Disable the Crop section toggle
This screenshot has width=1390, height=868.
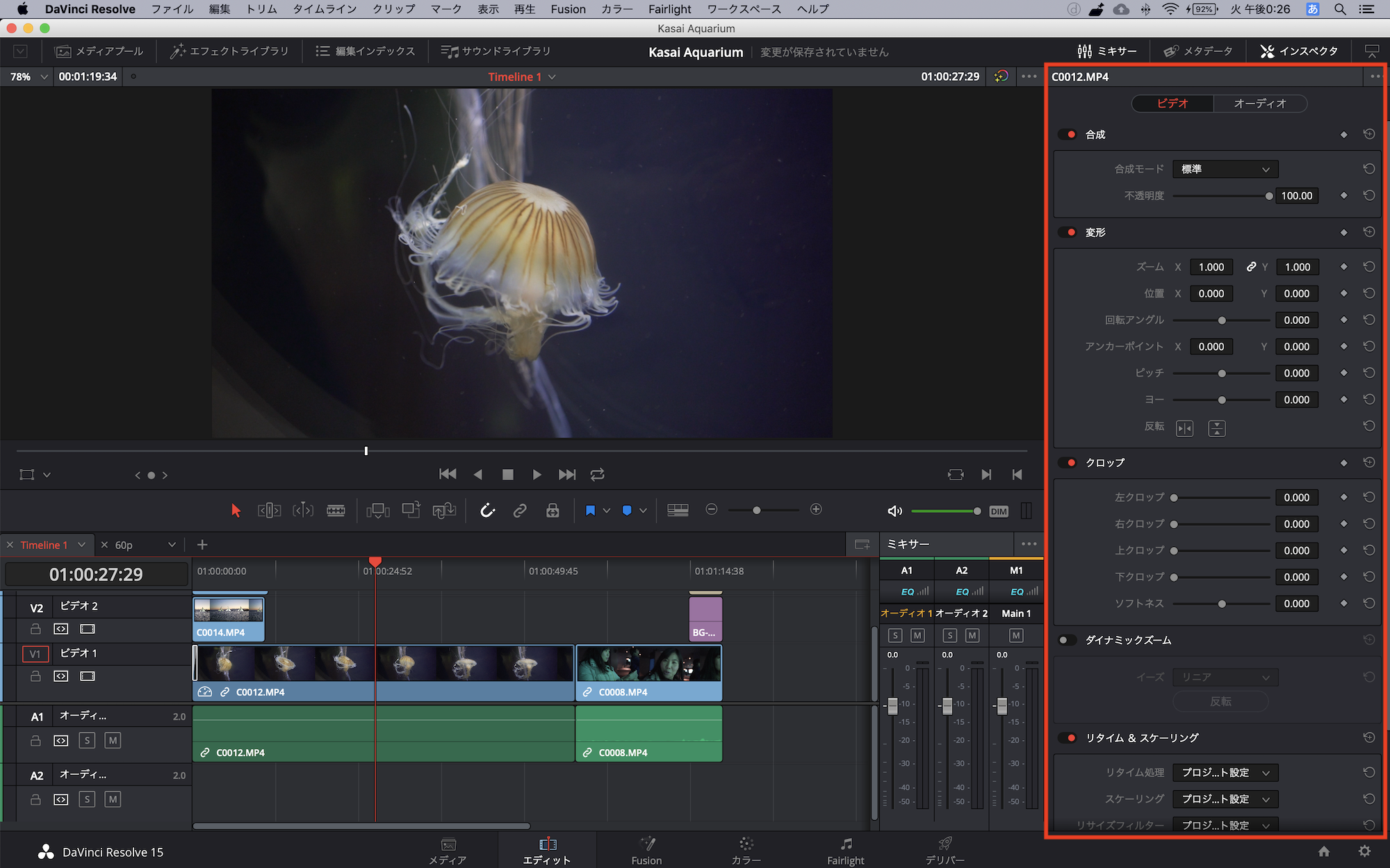pos(1068,463)
